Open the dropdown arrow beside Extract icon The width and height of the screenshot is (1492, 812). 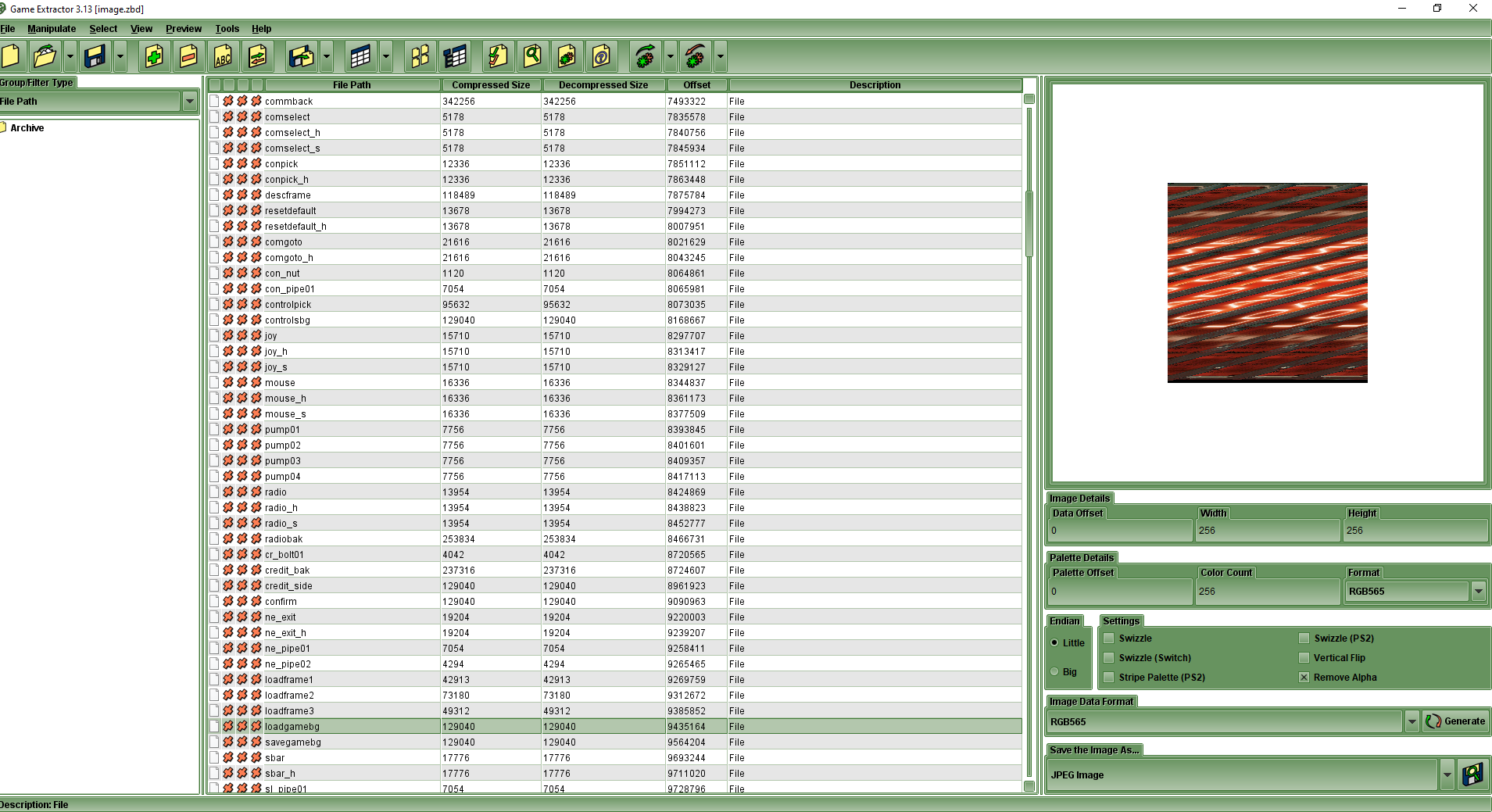tap(327, 56)
